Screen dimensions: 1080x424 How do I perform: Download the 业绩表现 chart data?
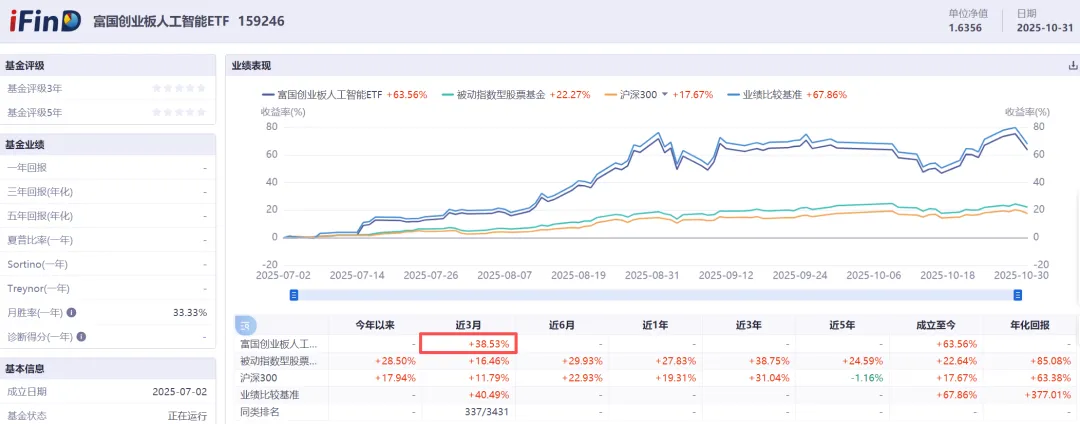coord(1072,66)
